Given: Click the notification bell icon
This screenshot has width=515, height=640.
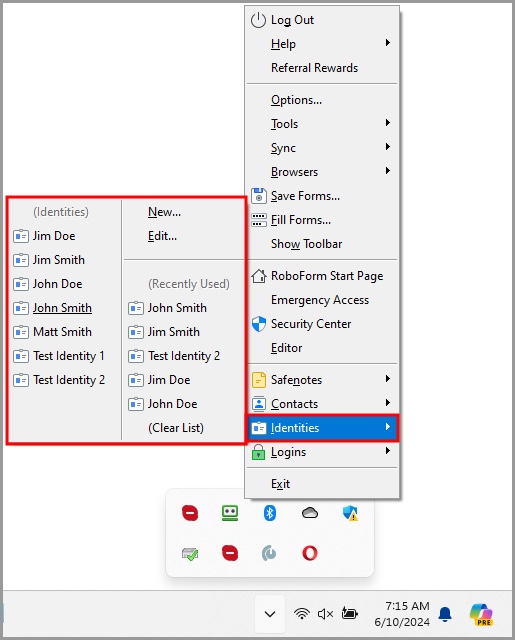Looking at the screenshot, I should 445,614.
